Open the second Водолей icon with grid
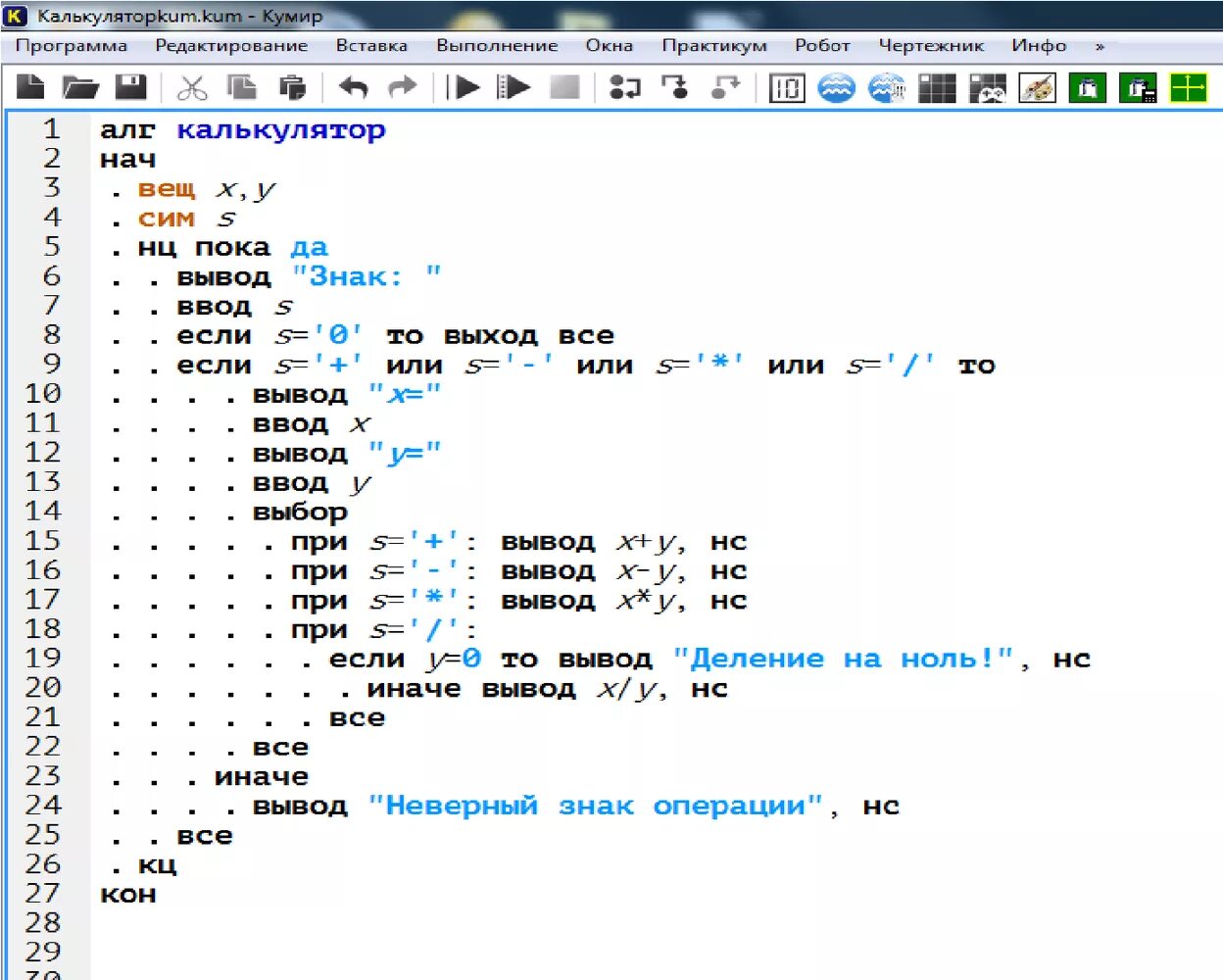Screen dimensions: 1223x980 887,88
